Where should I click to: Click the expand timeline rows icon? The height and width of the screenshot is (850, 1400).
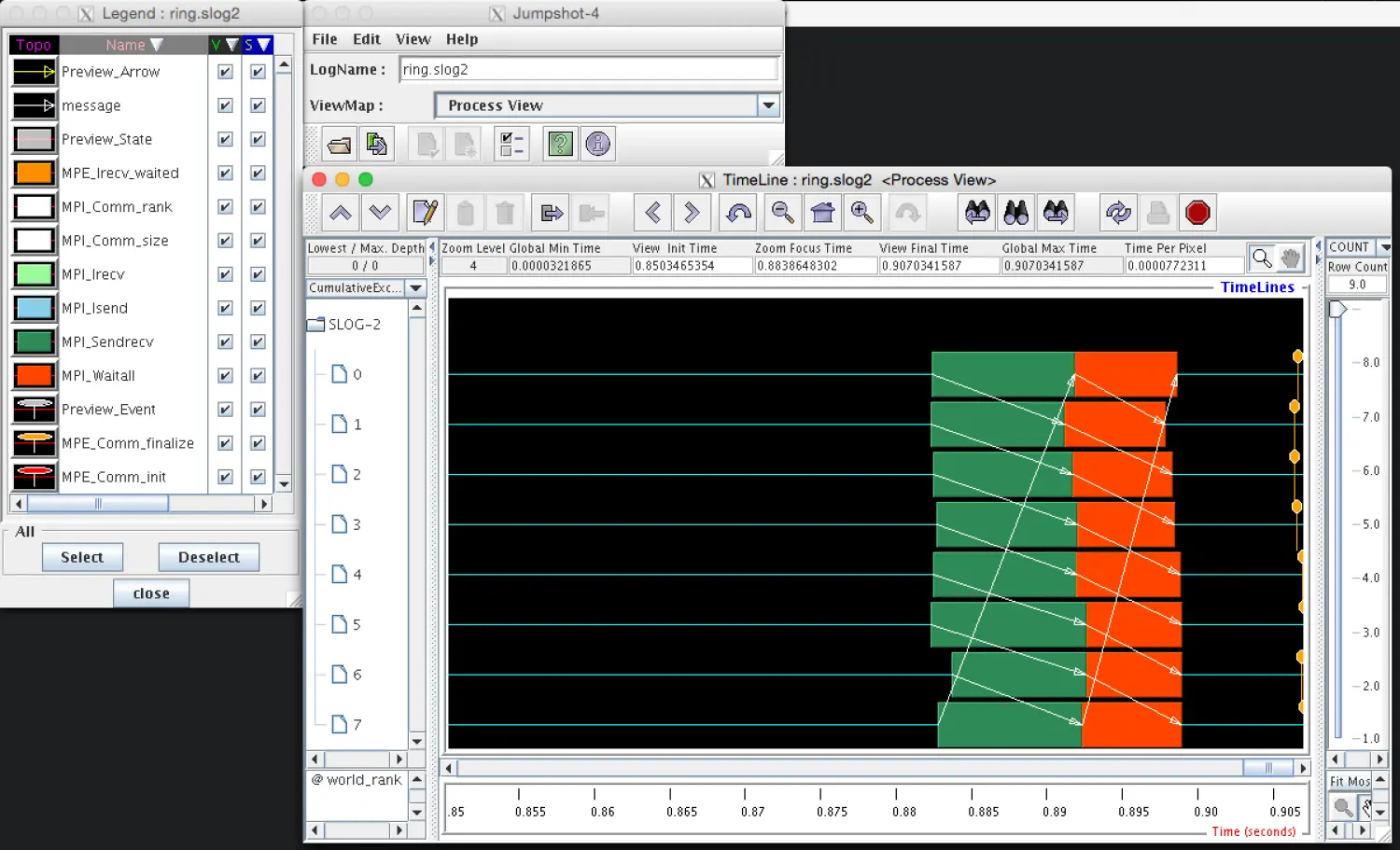pyautogui.click(x=552, y=213)
